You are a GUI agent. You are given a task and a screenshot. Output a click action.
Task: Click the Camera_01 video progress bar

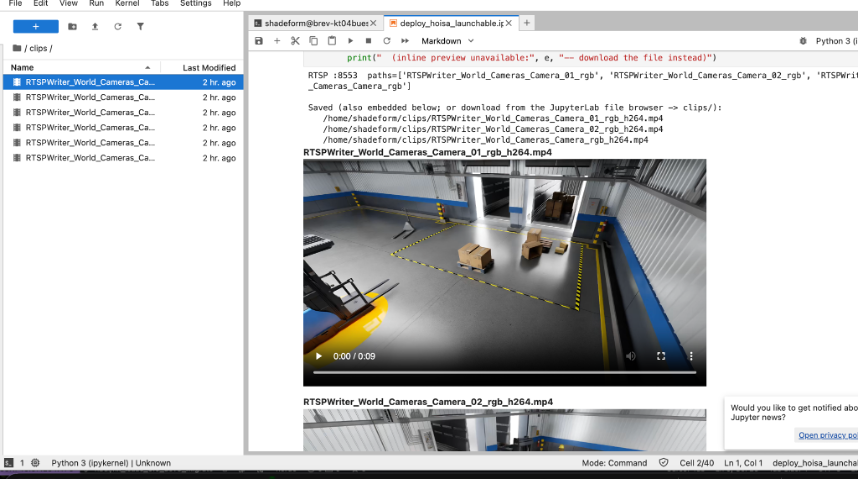505,372
